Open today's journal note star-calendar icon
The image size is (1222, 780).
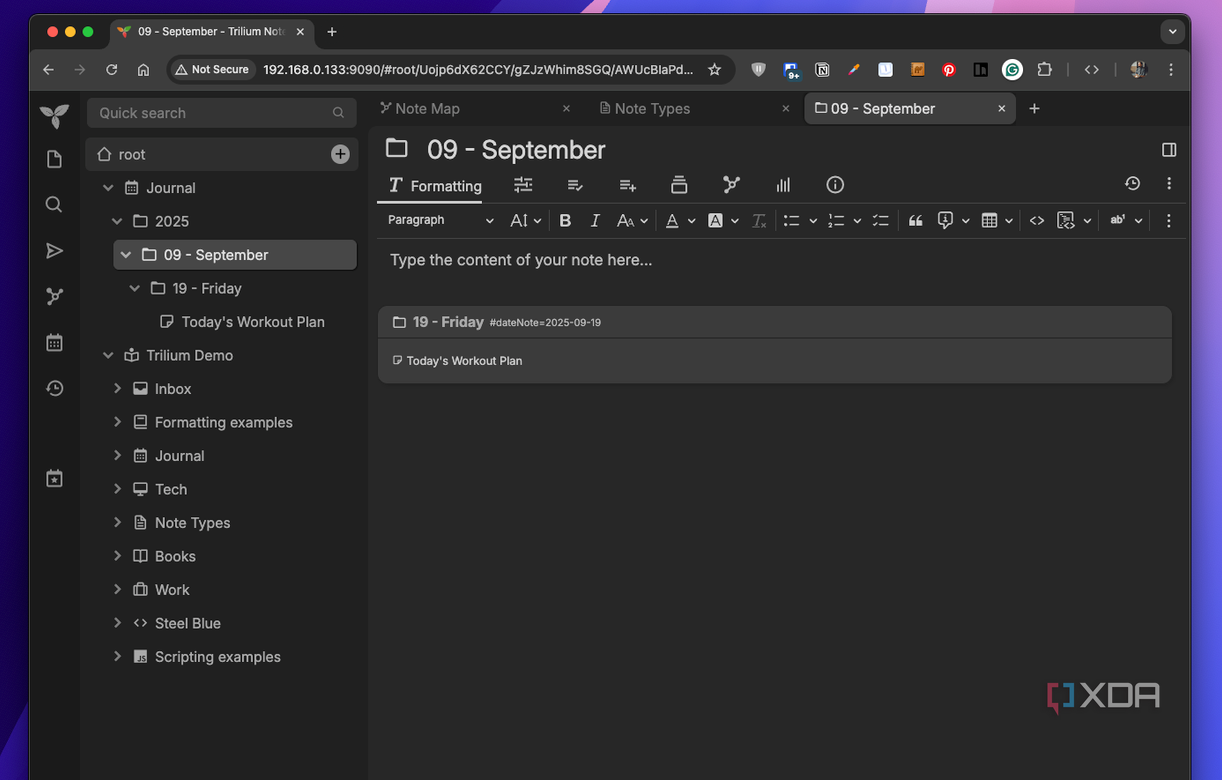[x=54, y=479]
